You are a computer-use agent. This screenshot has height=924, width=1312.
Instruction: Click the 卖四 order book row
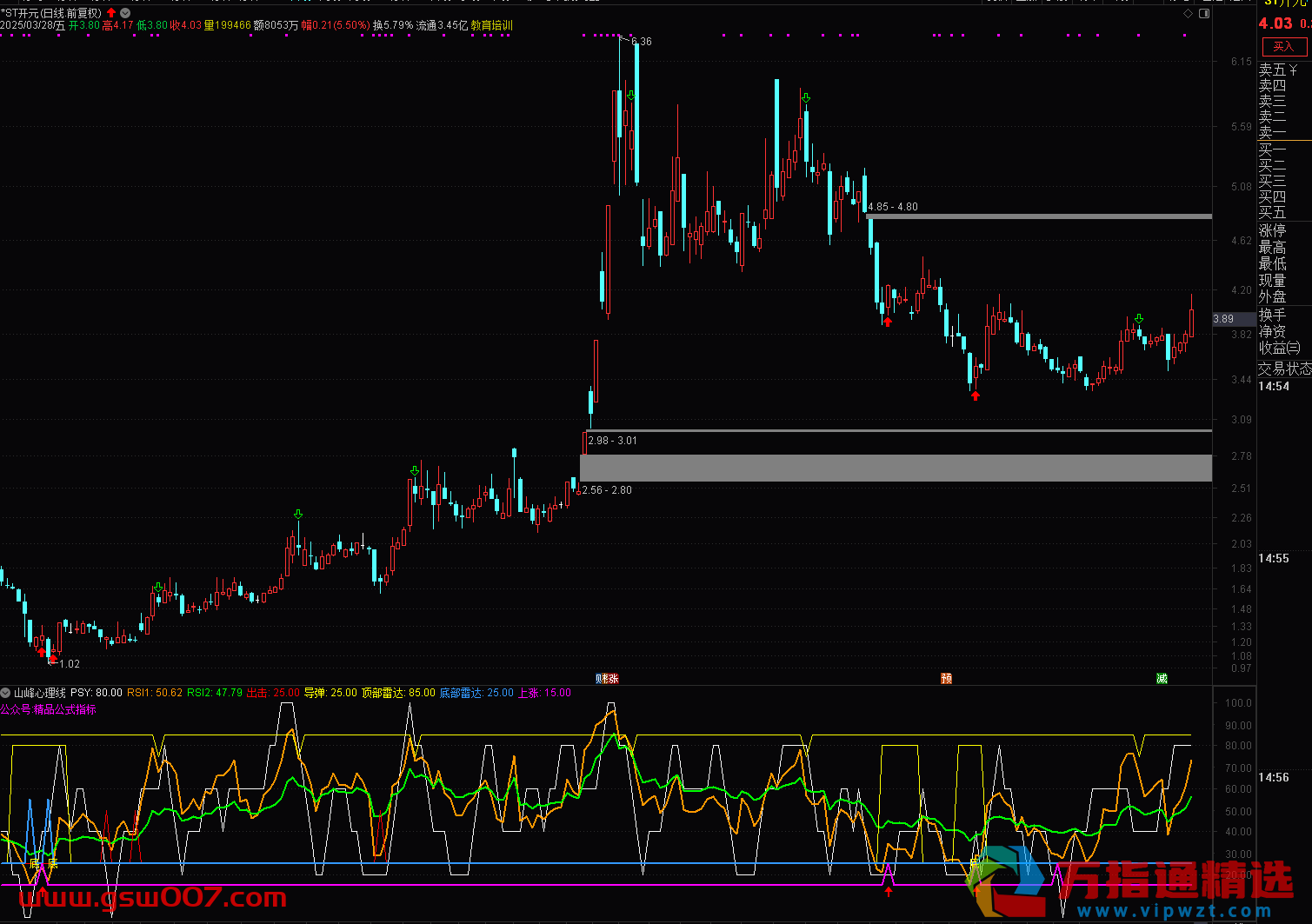coord(1272,85)
